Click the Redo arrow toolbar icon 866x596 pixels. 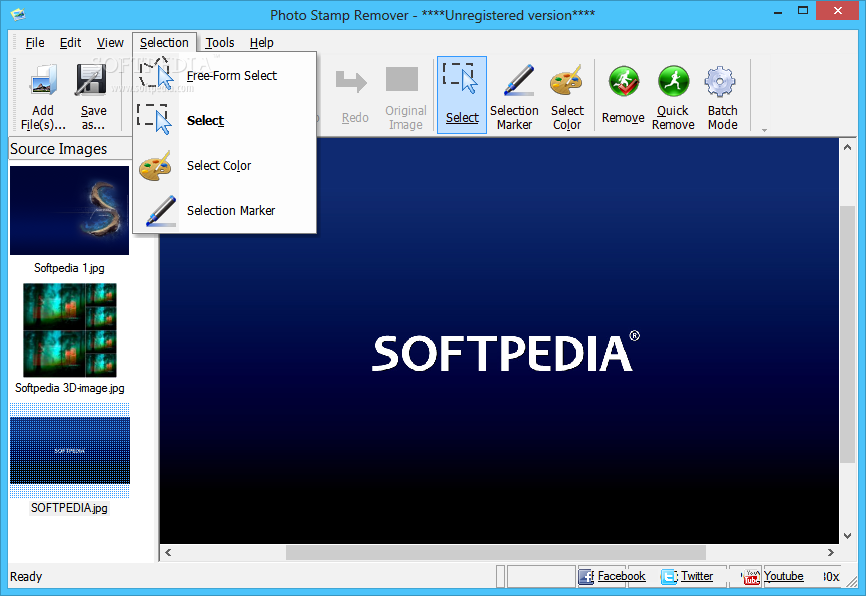[x=351, y=81]
